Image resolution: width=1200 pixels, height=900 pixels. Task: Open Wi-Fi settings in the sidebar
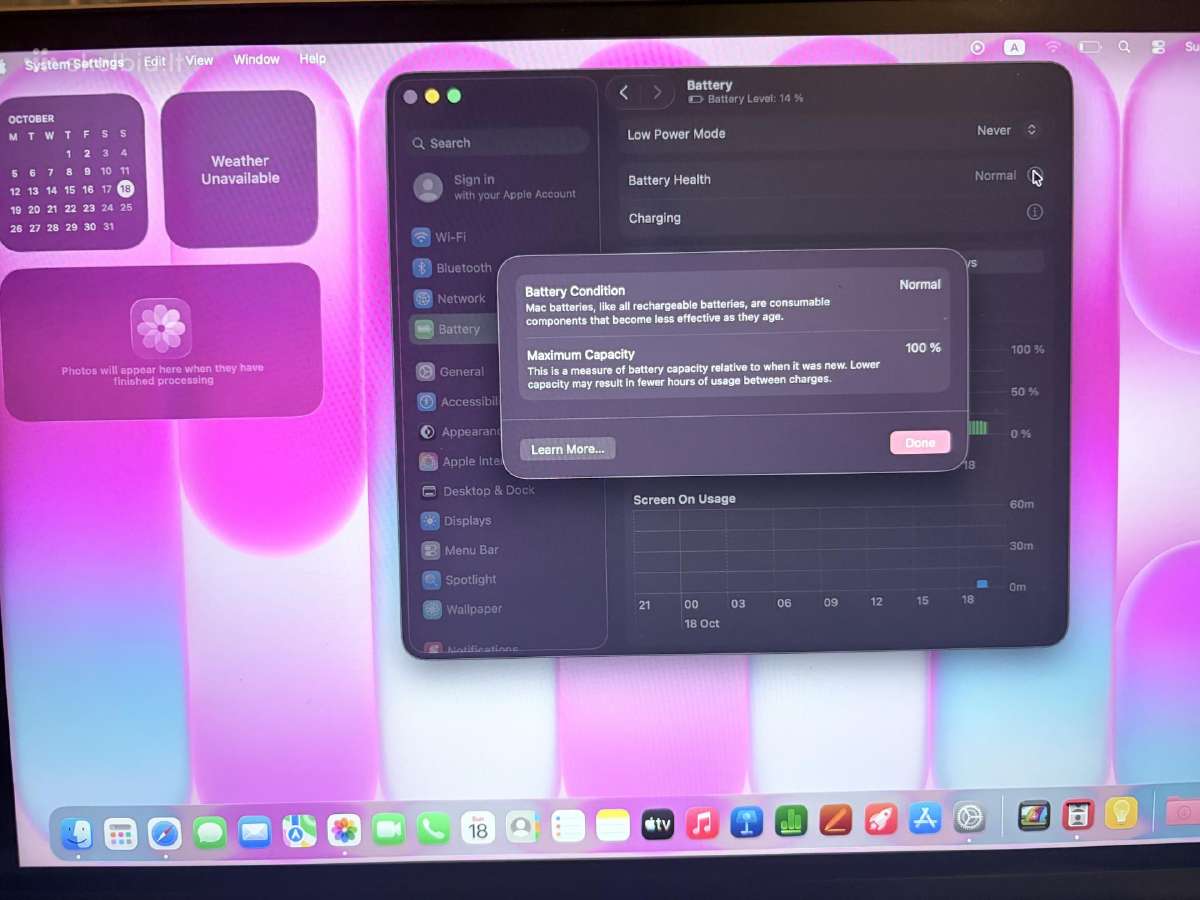point(440,237)
